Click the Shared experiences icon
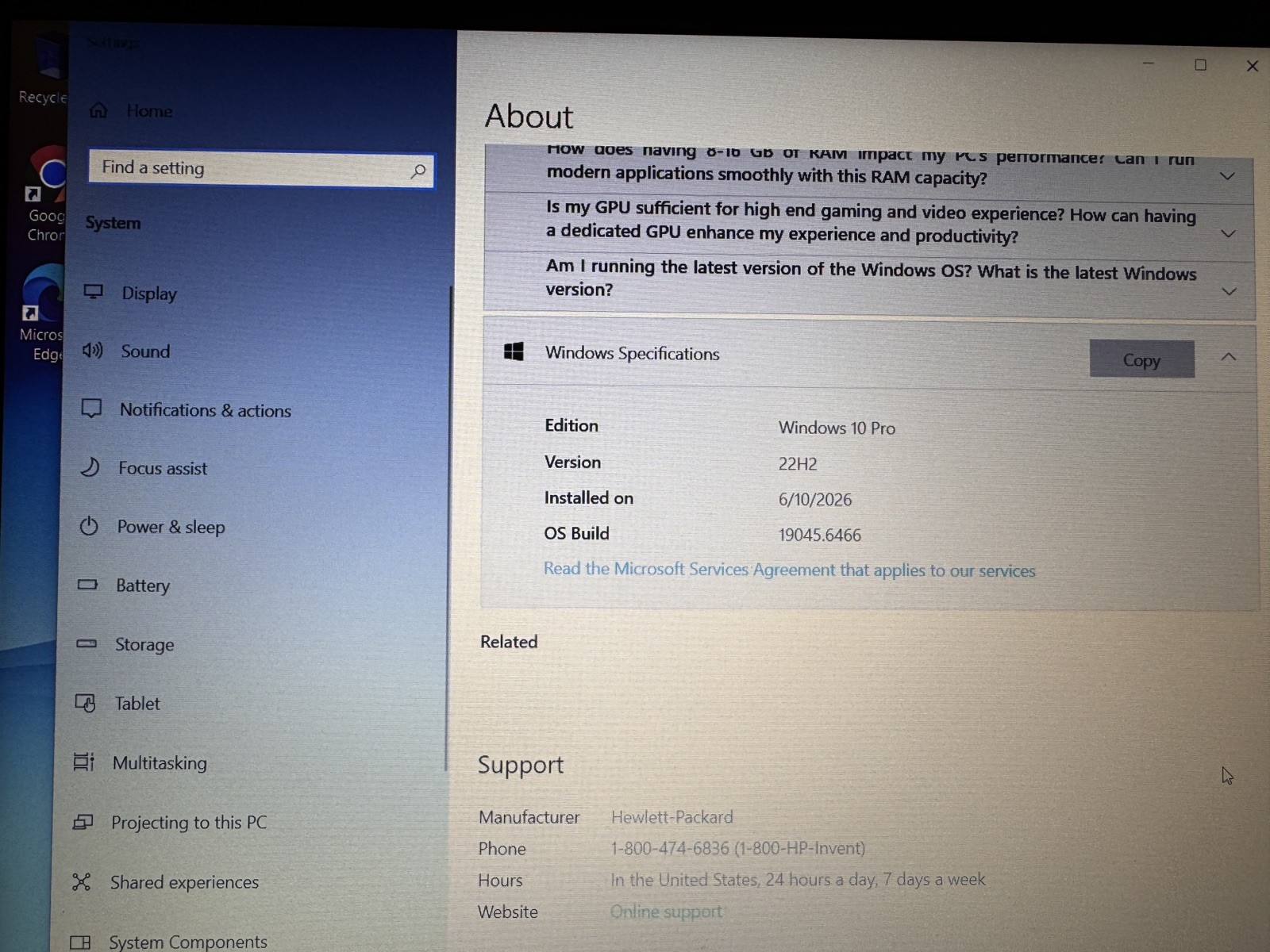Image resolution: width=1270 pixels, height=952 pixels. pos(81,881)
